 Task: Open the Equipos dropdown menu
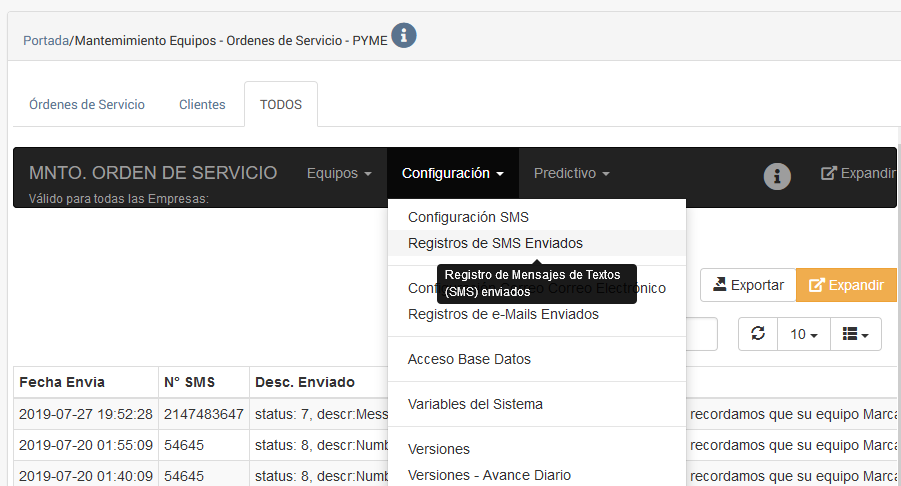tap(339, 173)
